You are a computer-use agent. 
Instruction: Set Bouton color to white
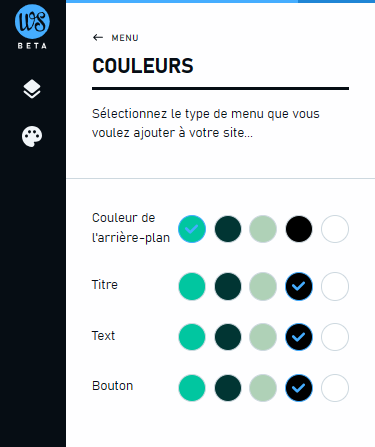[x=335, y=388]
